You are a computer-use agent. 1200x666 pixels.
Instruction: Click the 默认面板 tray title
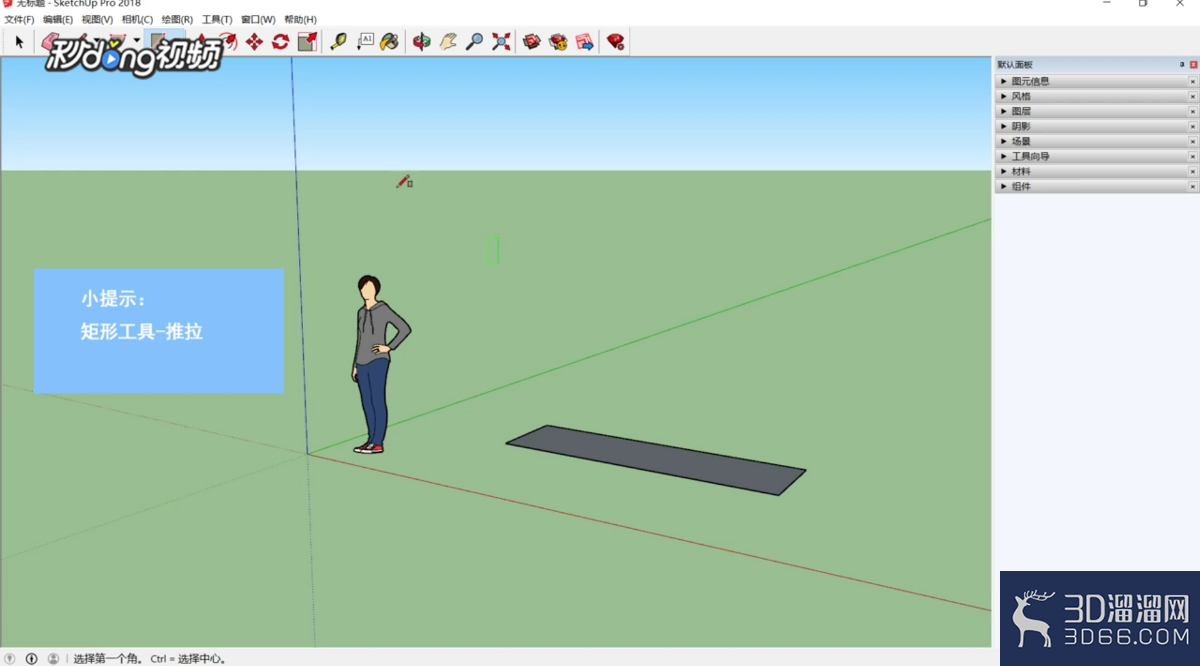click(1015, 65)
